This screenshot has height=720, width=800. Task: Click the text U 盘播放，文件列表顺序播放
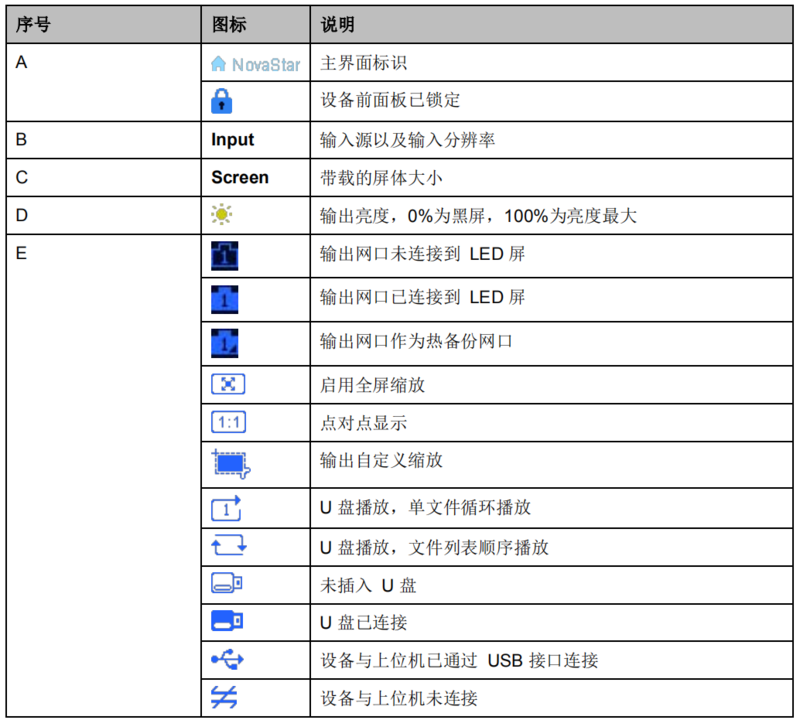(x=434, y=548)
